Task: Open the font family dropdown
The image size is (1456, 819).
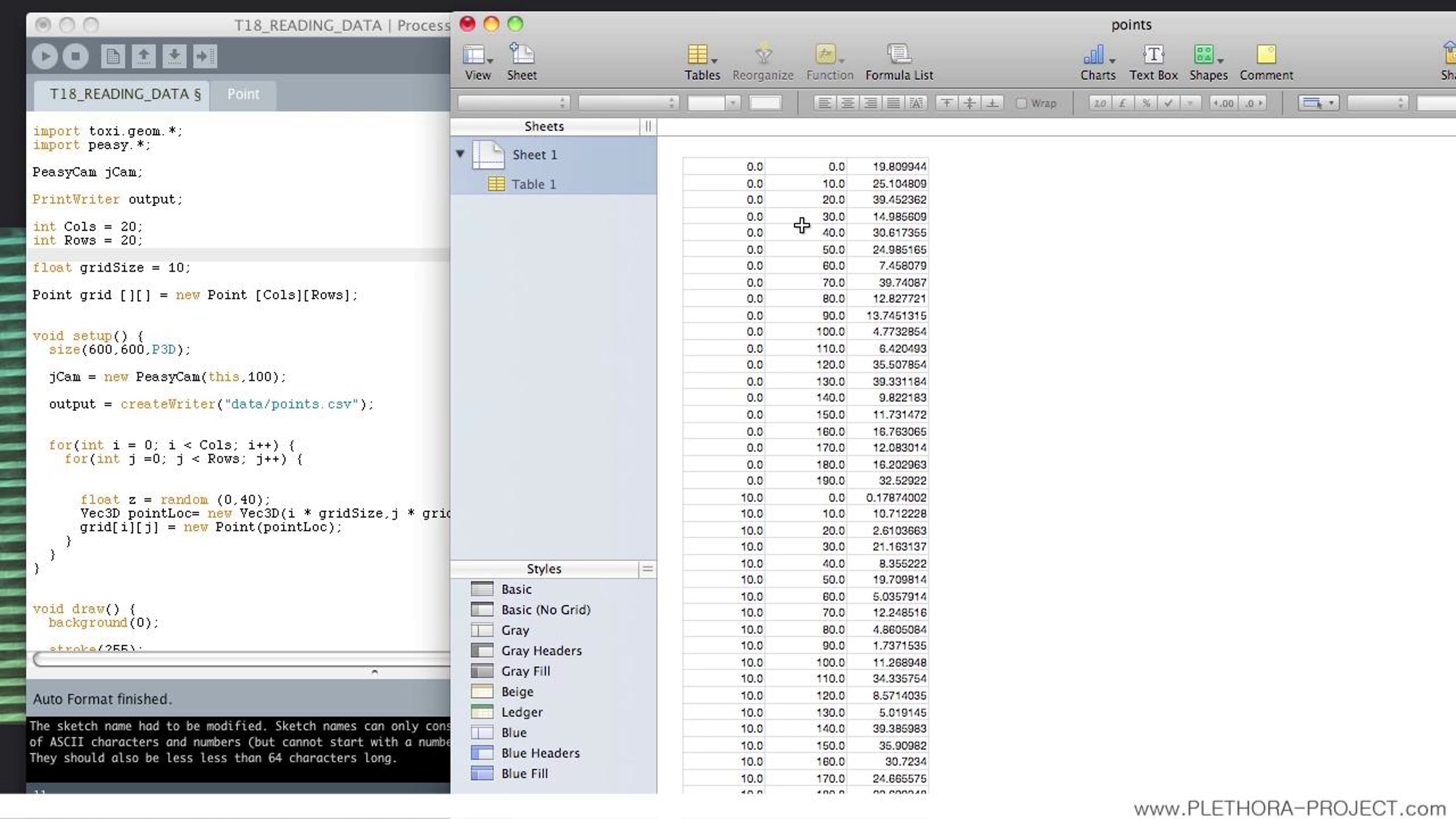Action: pyautogui.click(x=513, y=103)
